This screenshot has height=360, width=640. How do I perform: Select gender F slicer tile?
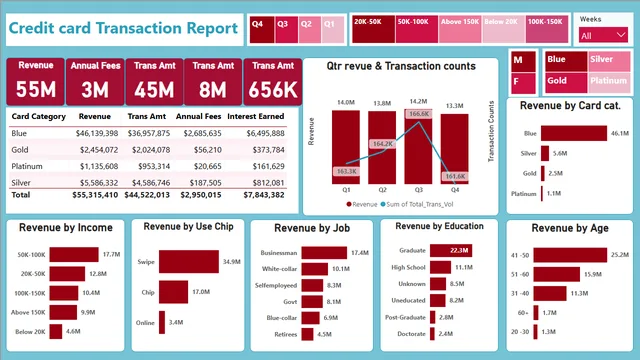[x=523, y=83]
